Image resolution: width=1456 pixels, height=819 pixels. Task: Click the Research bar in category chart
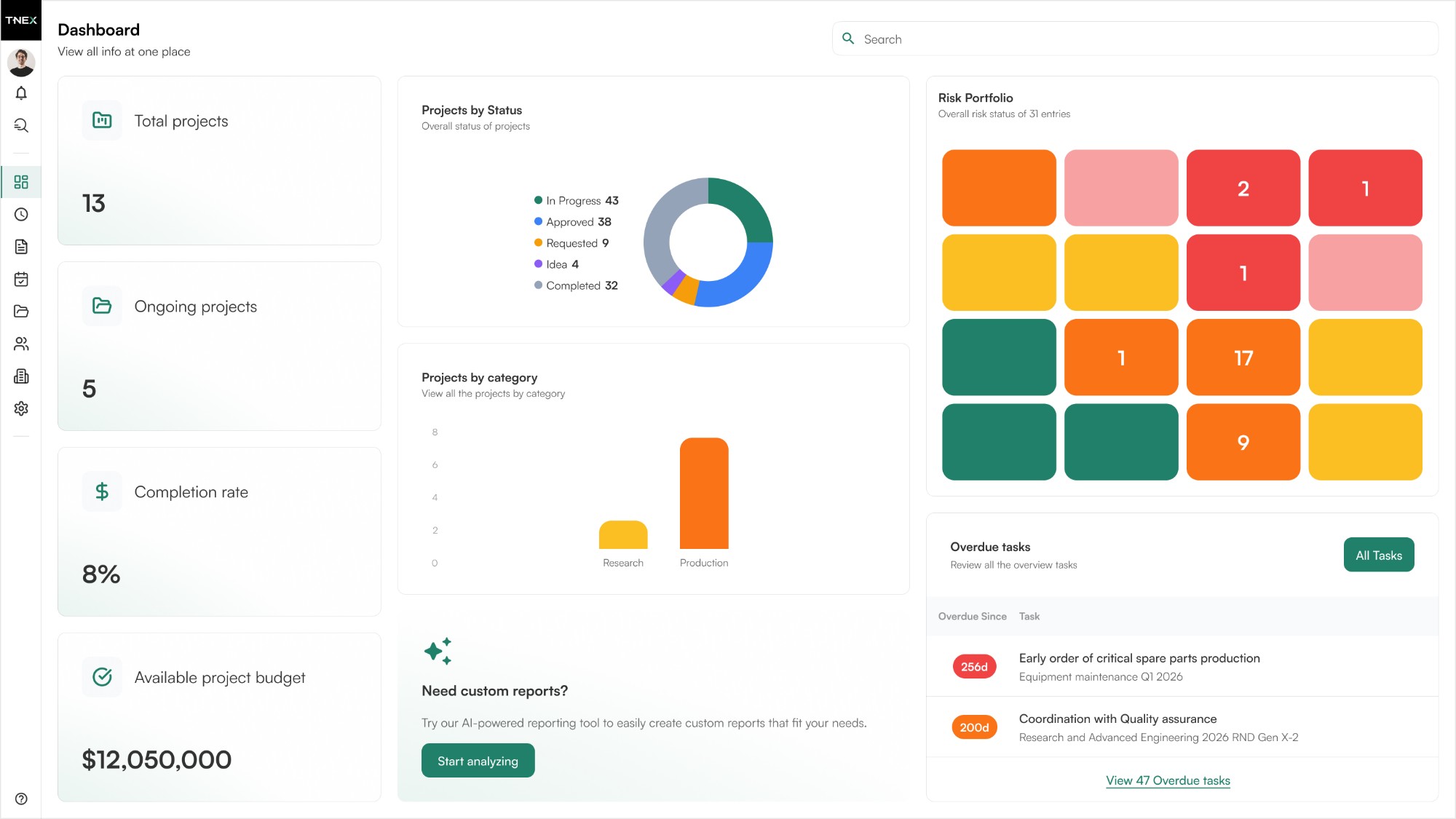(623, 534)
